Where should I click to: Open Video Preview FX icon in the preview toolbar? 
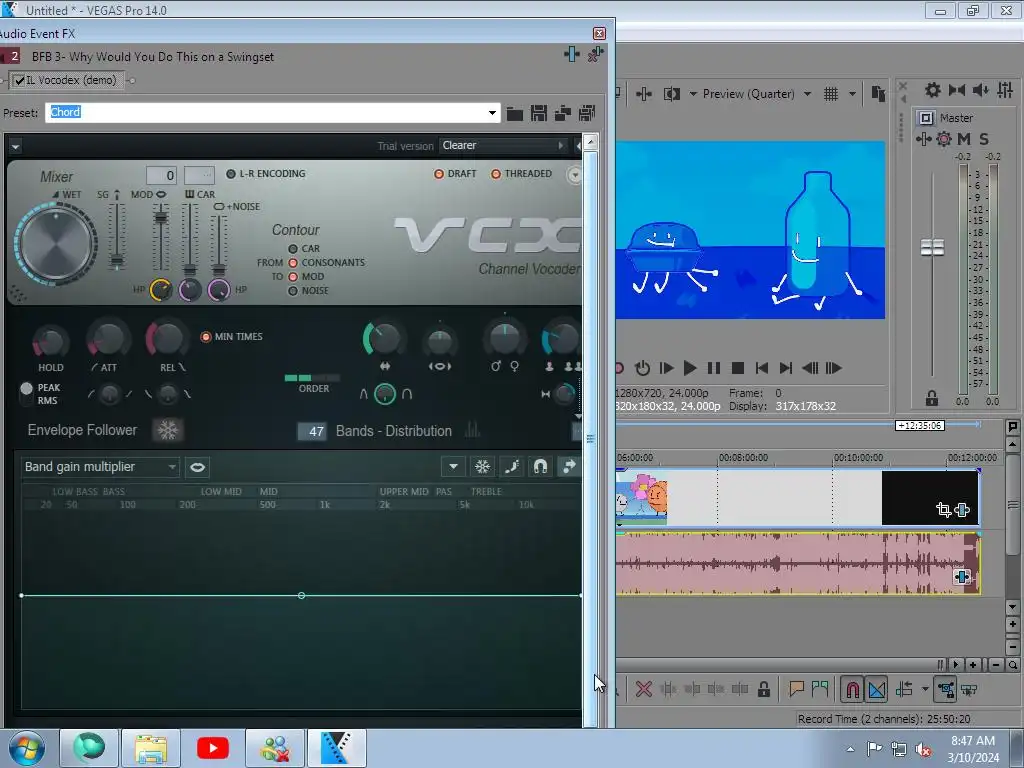[643, 94]
